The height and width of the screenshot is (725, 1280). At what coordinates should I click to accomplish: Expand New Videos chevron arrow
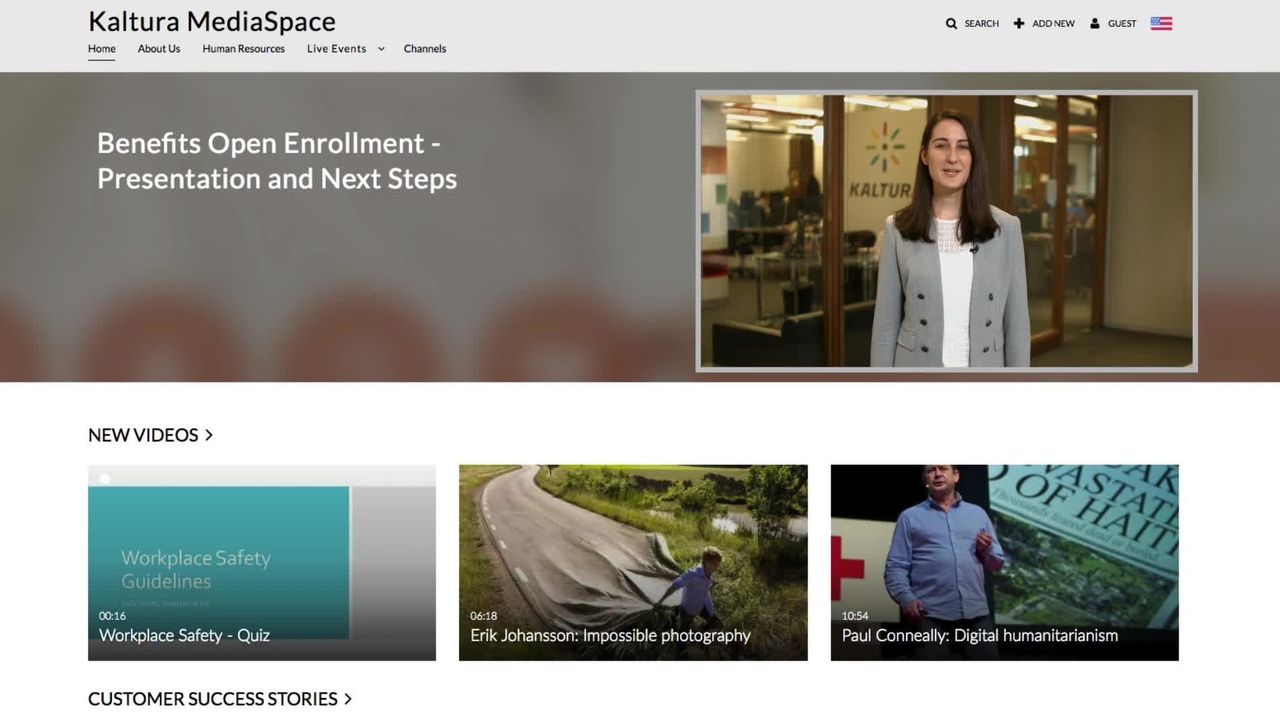pyautogui.click(x=209, y=435)
